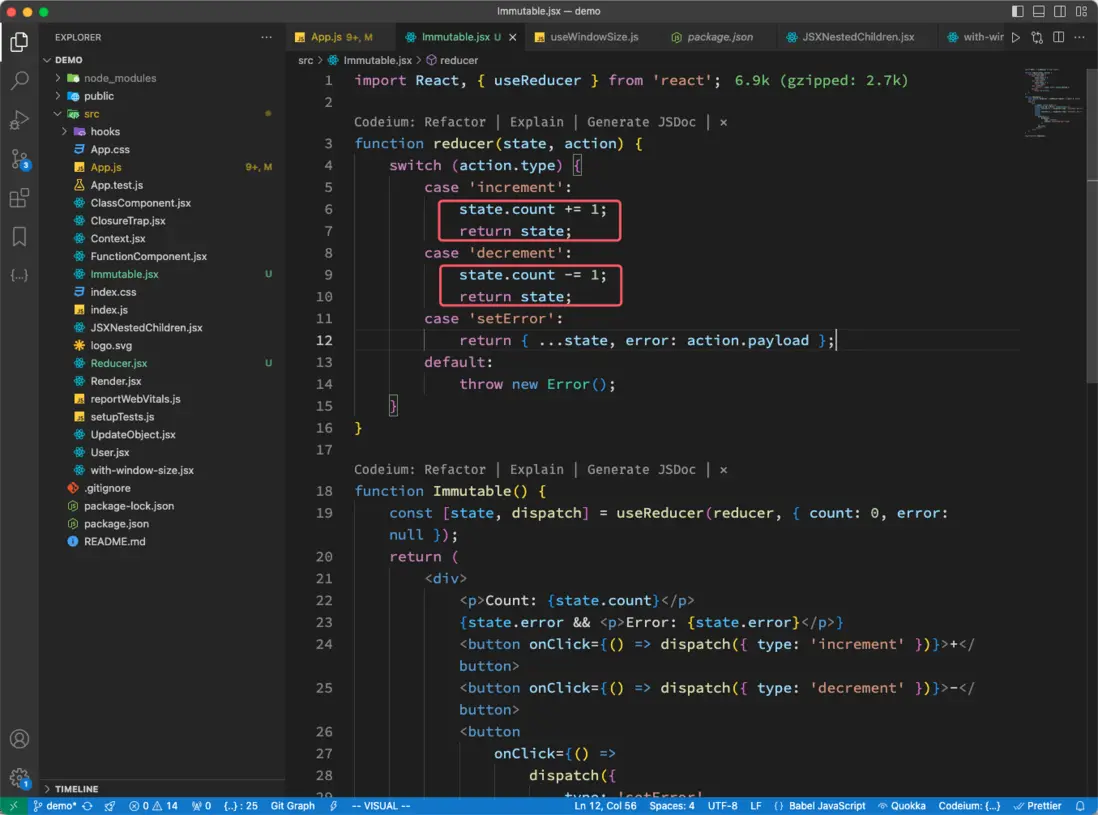Toggle the secondary side bar visibility
1098x815 pixels.
1059,11
